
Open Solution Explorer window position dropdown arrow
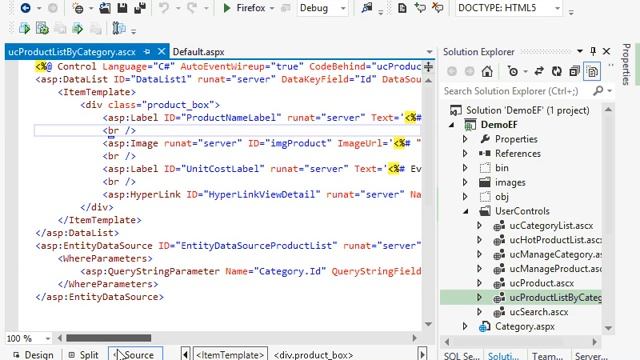tap(580, 51)
